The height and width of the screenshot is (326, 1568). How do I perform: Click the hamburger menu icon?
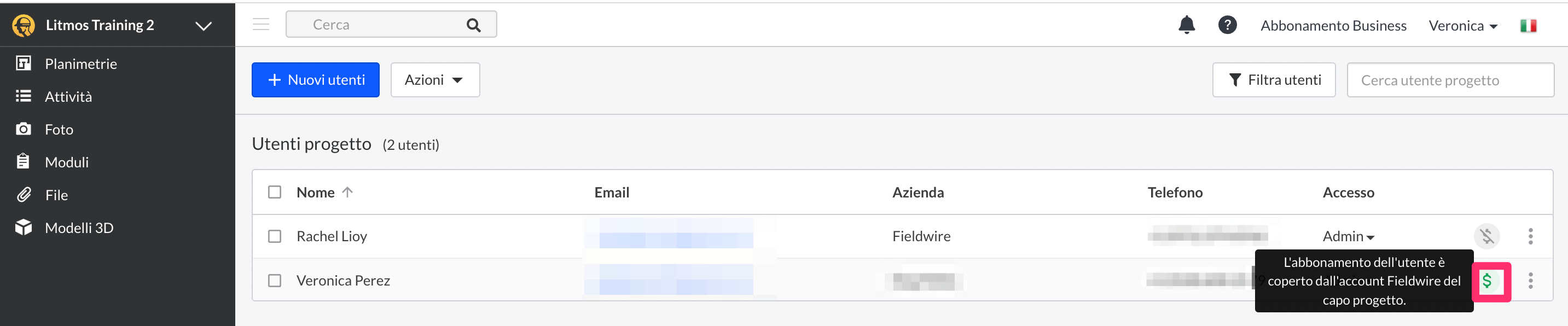[261, 24]
